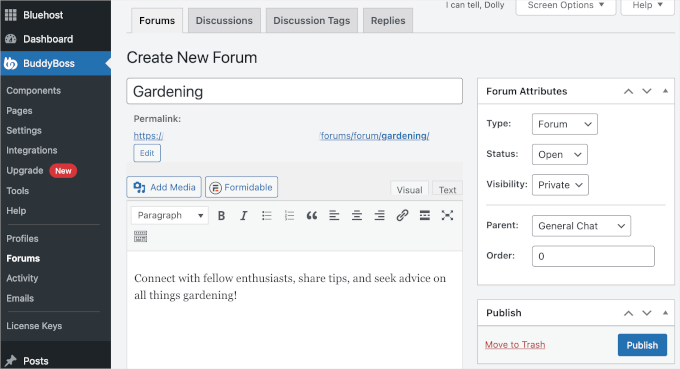
Task: Click the Formidable button
Action: coord(242,187)
